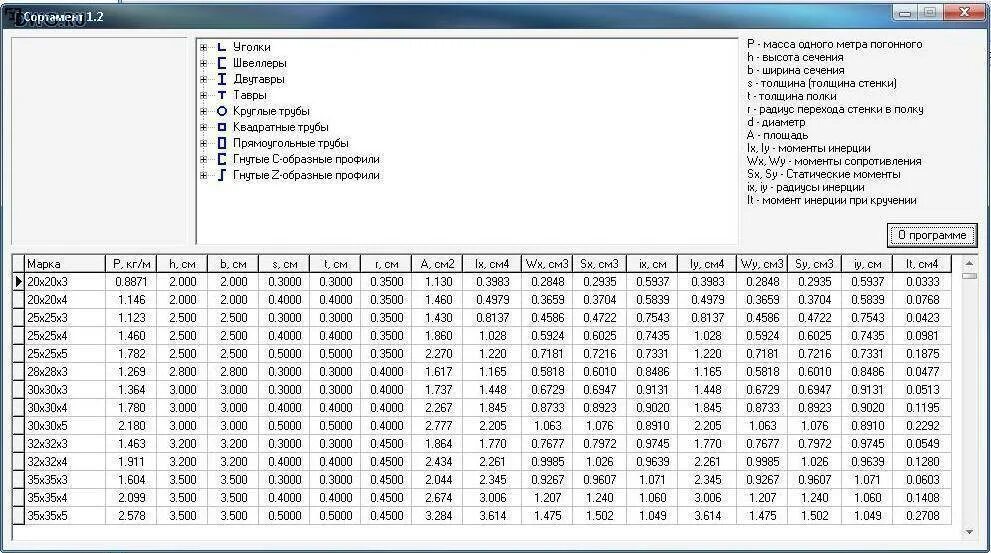The width and height of the screenshot is (991, 553).
Task: Click the table vertical scrollbar thumb
Action: click(x=970, y=276)
